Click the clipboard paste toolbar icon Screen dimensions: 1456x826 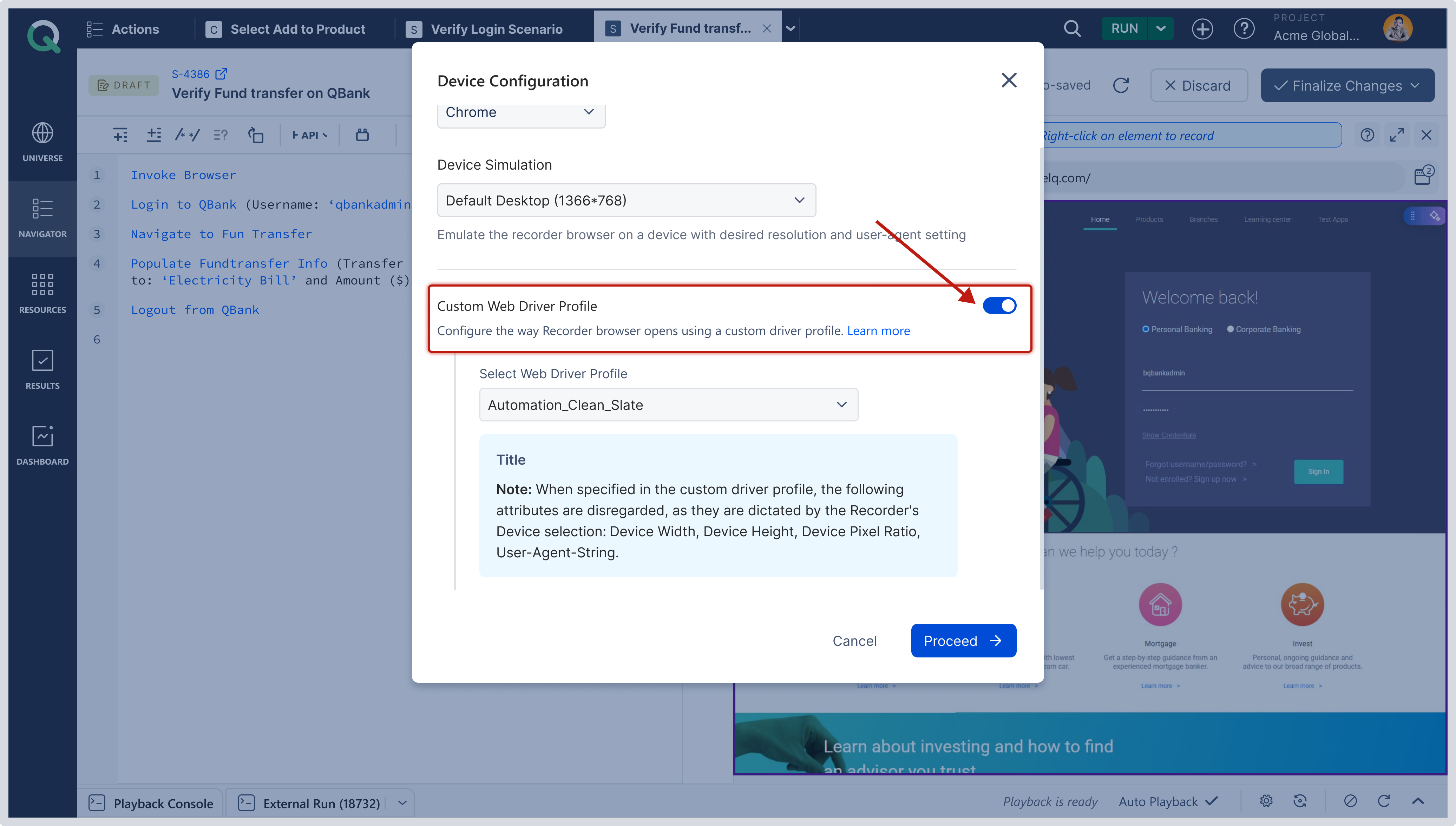362,135
